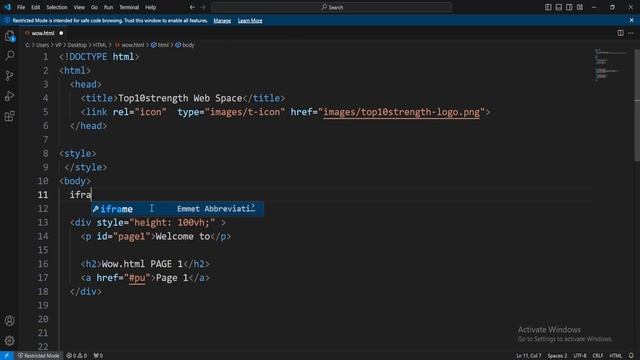The height and width of the screenshot is (360, 640).
Task: Click the Welcome to paragraph text
Action: 182,236
